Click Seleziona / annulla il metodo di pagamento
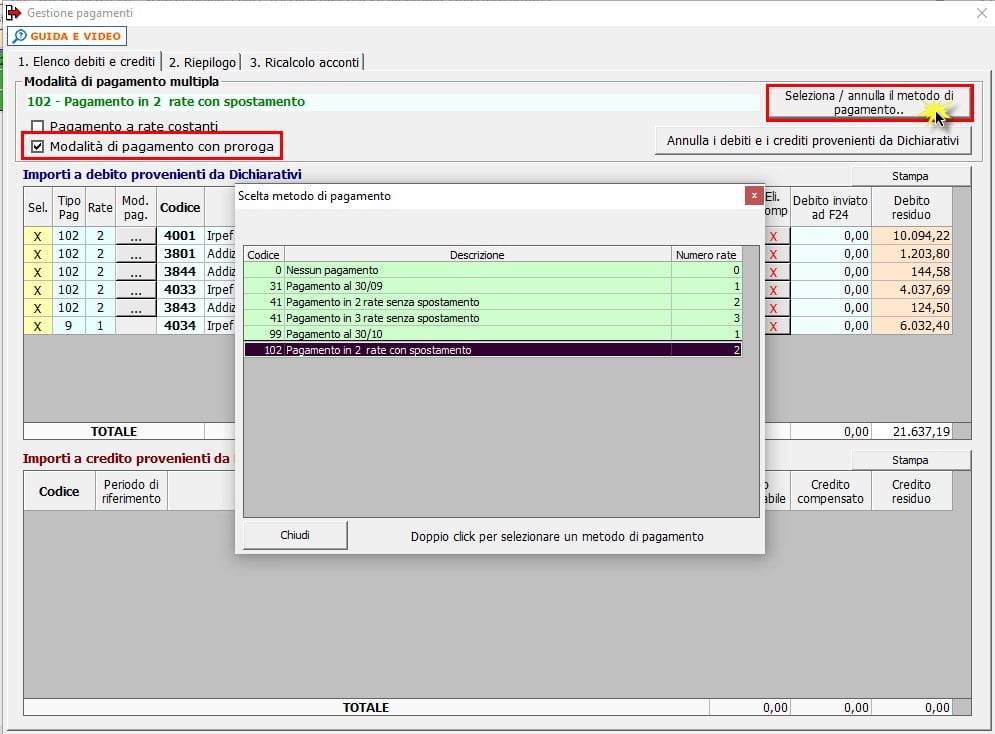995x734 pixels. pos(869,103)
